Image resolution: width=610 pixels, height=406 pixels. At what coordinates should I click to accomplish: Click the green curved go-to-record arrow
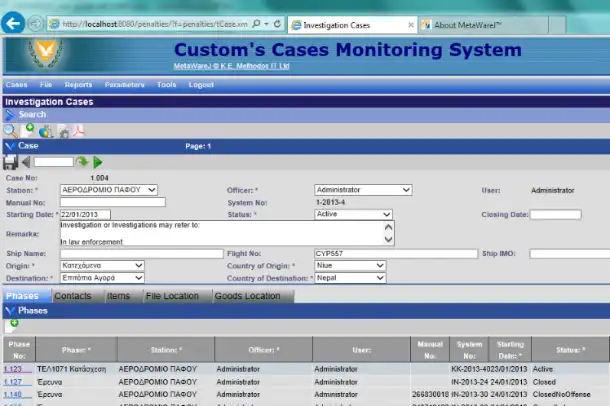pos(83,162)
